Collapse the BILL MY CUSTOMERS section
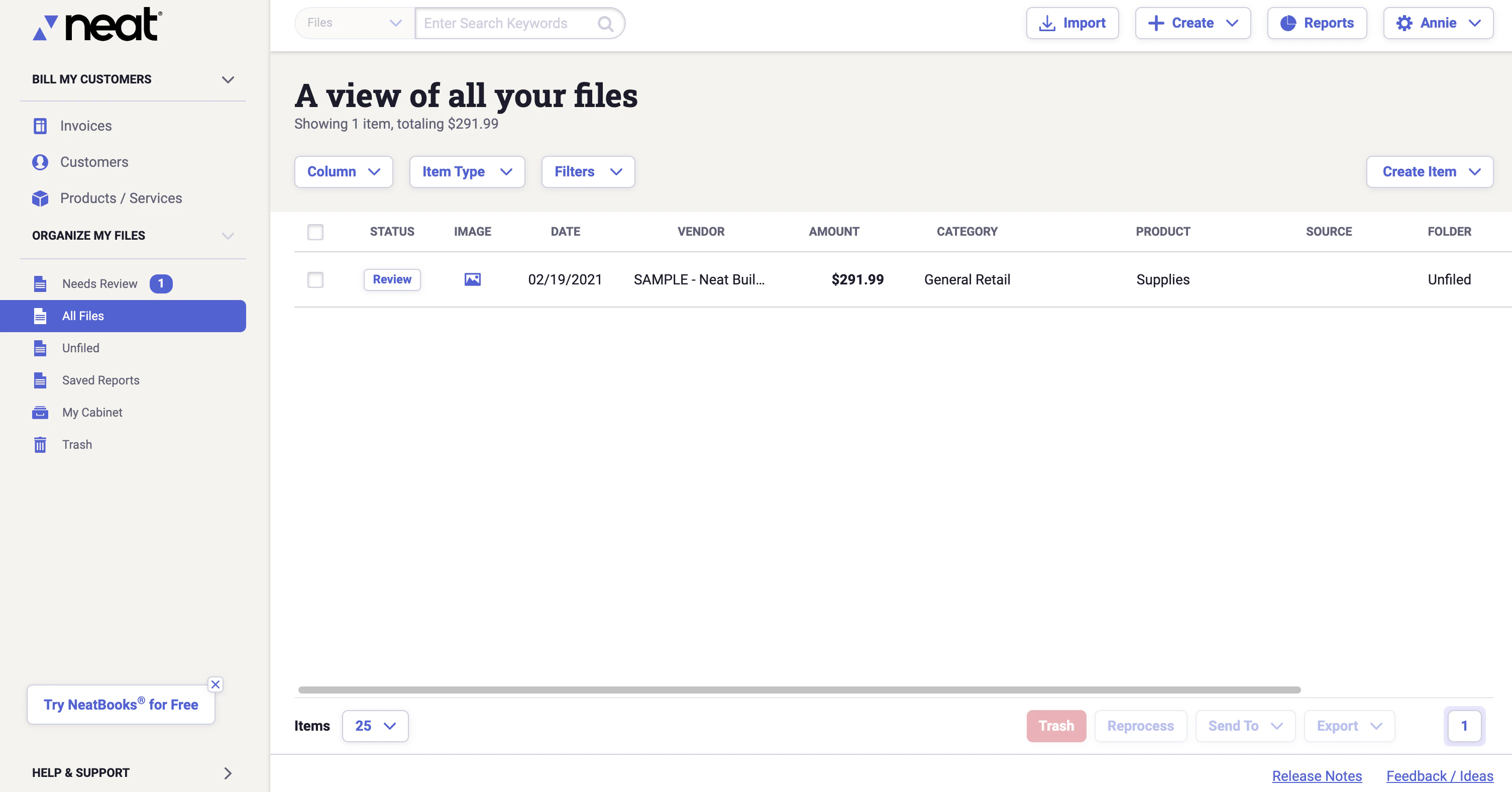This screenshot has height=792, width=1512. [x=228, y=79]
